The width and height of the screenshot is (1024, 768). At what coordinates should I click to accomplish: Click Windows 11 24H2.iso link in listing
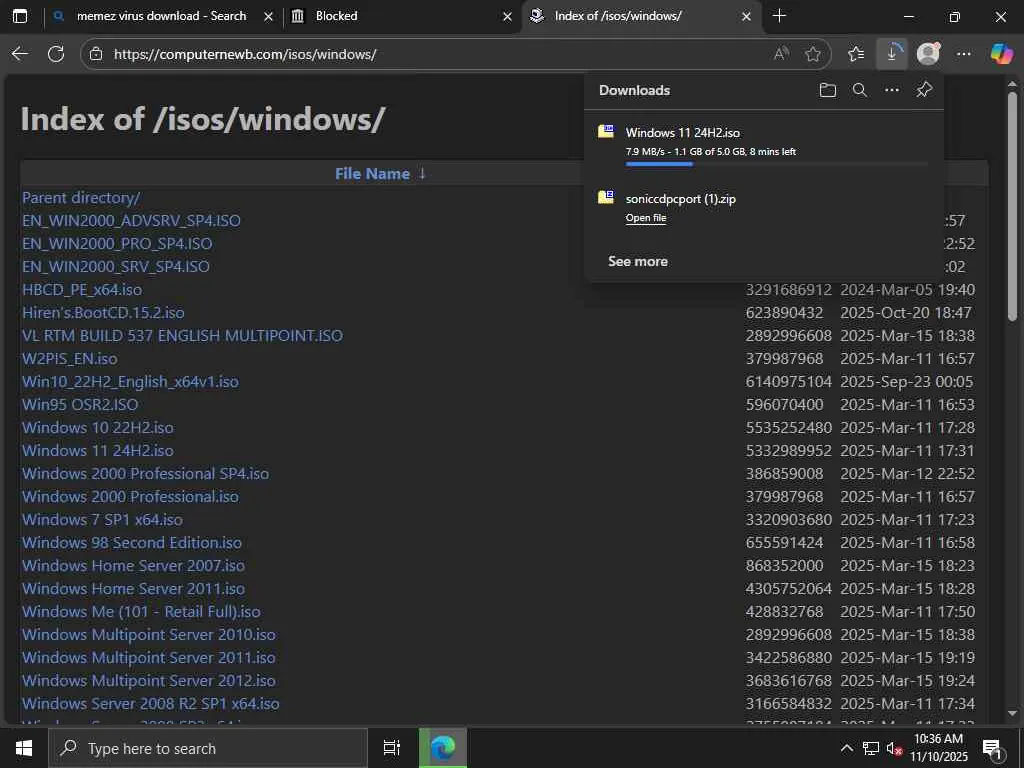point(98,451)
